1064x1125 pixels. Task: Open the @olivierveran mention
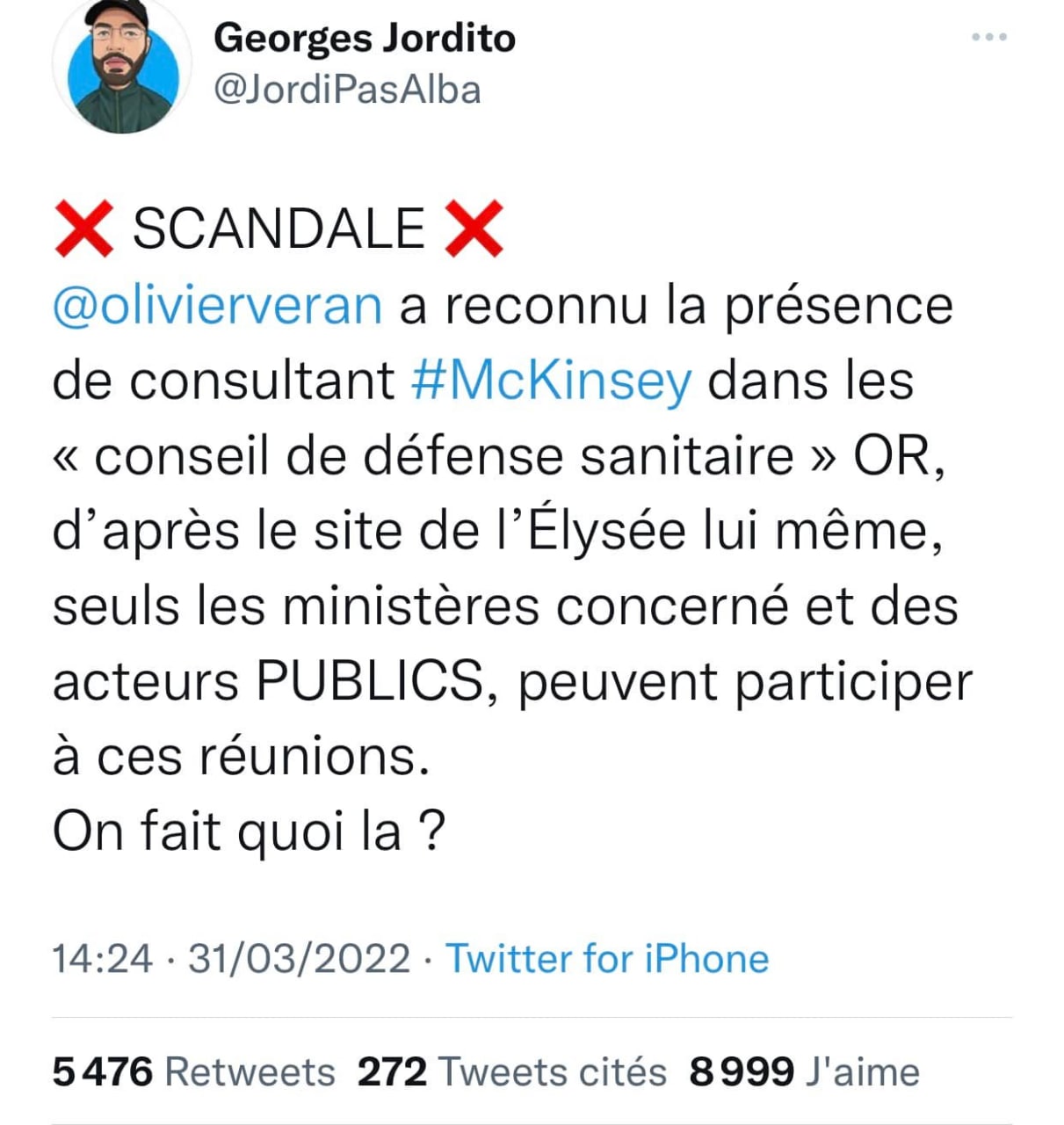click(x=217, y=305)
